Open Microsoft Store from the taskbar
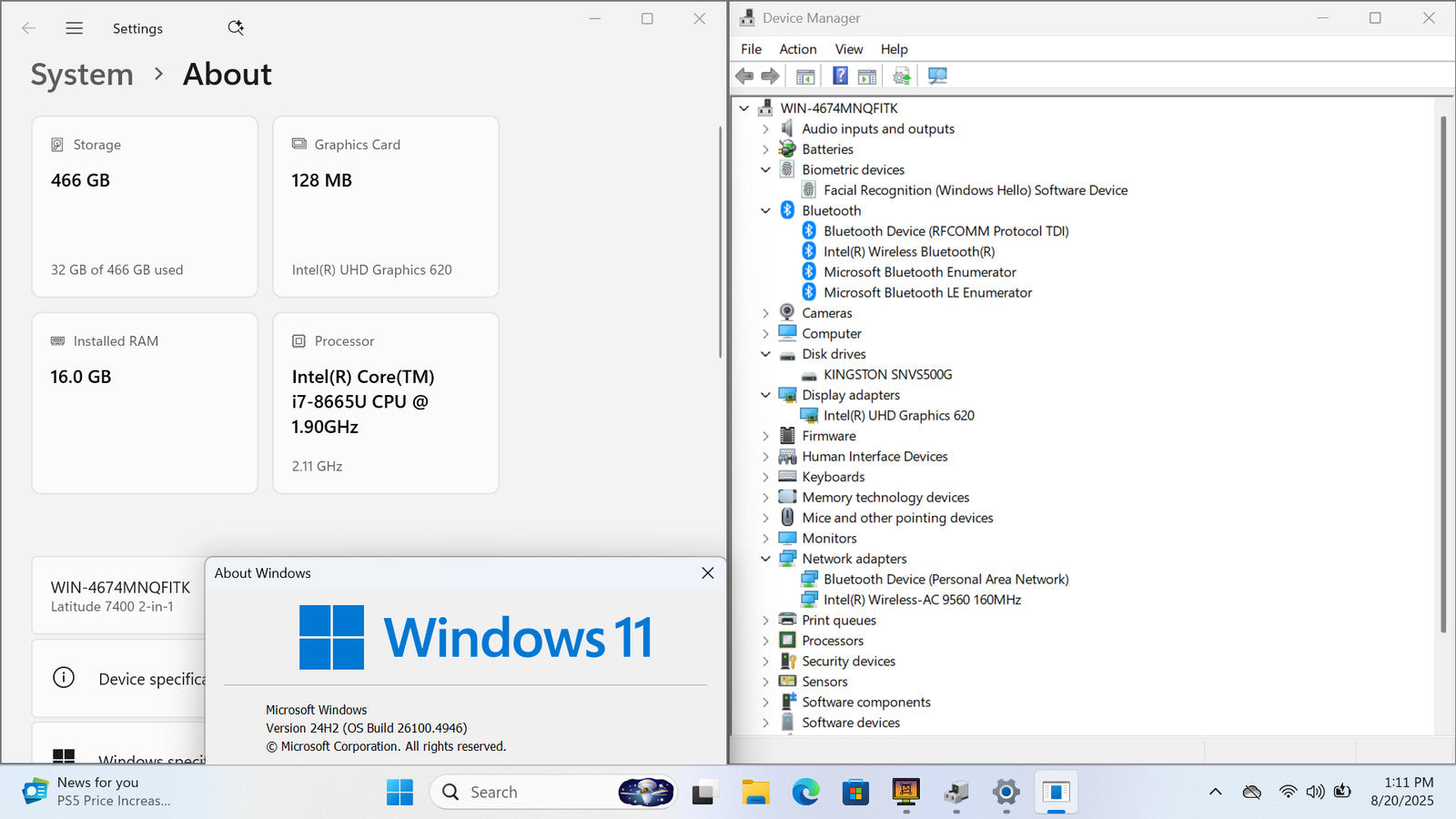The image size is (1456, 819). coord(855,792)
